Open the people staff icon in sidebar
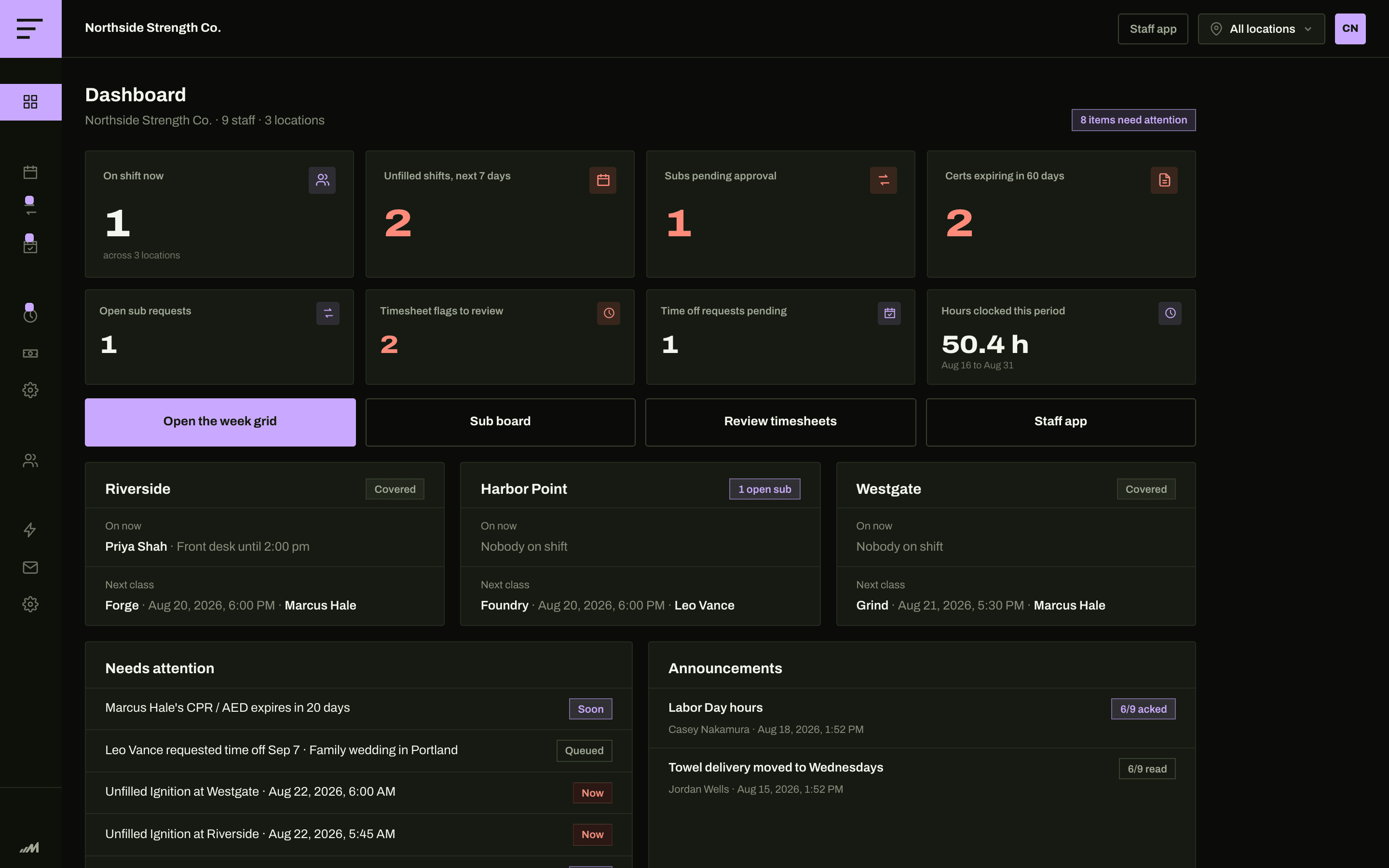1389x868 pixels. (30, 461)
